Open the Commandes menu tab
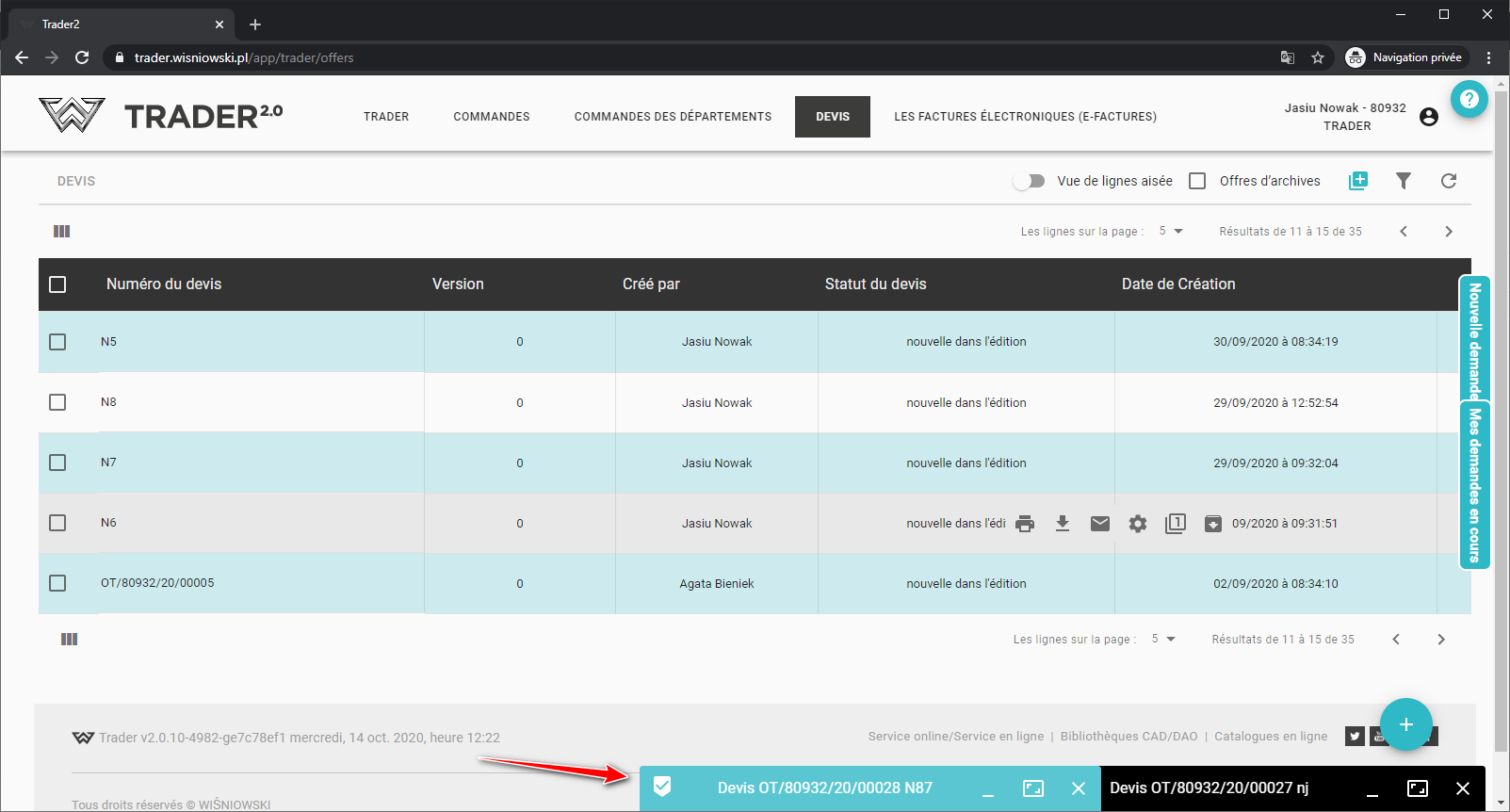 492,117
